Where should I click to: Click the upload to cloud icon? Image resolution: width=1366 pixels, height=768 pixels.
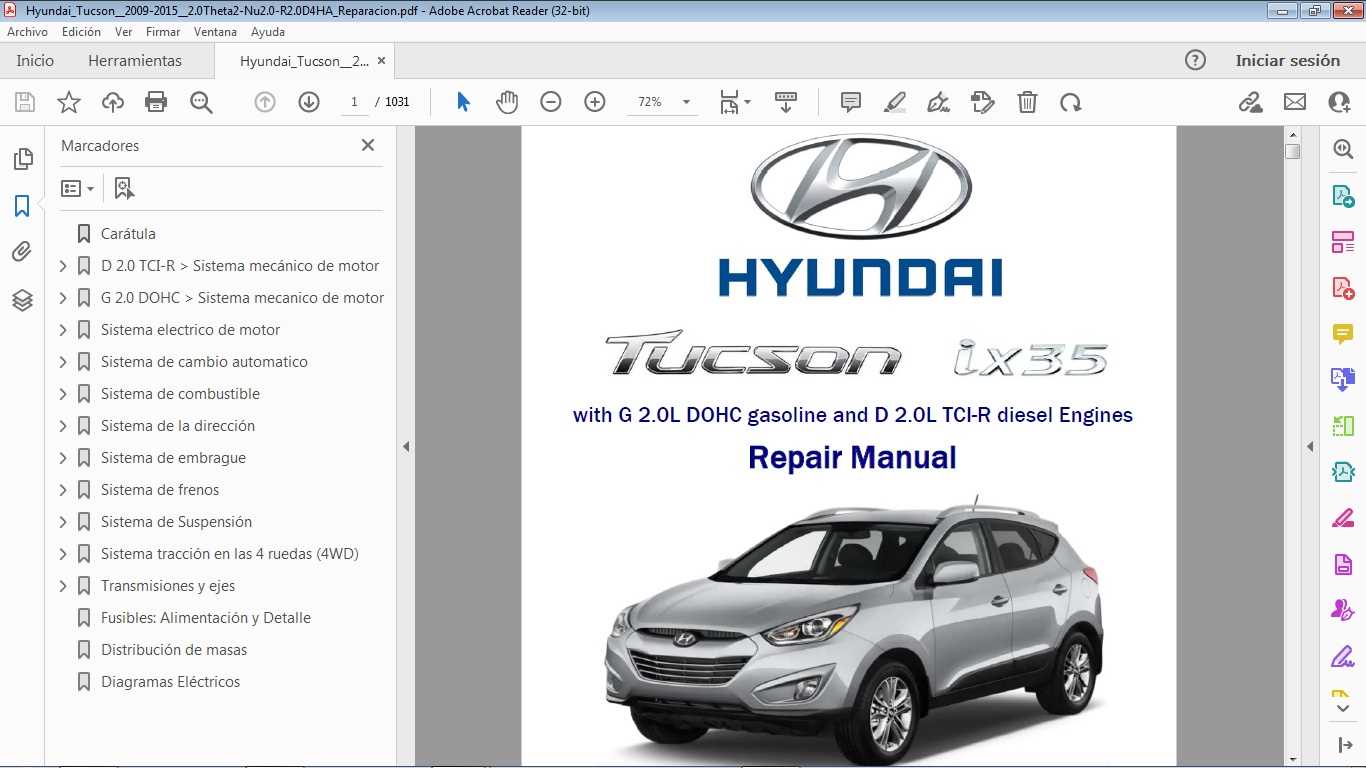coord(113,102)
